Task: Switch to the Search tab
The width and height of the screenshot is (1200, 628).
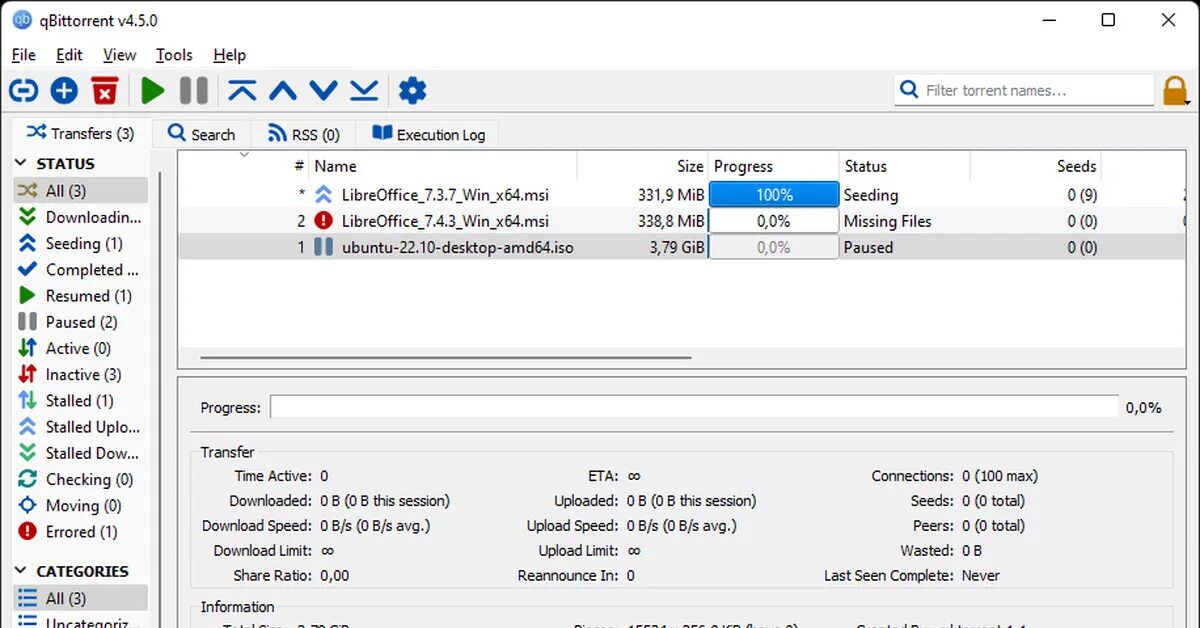Action: tap(201, 134)
